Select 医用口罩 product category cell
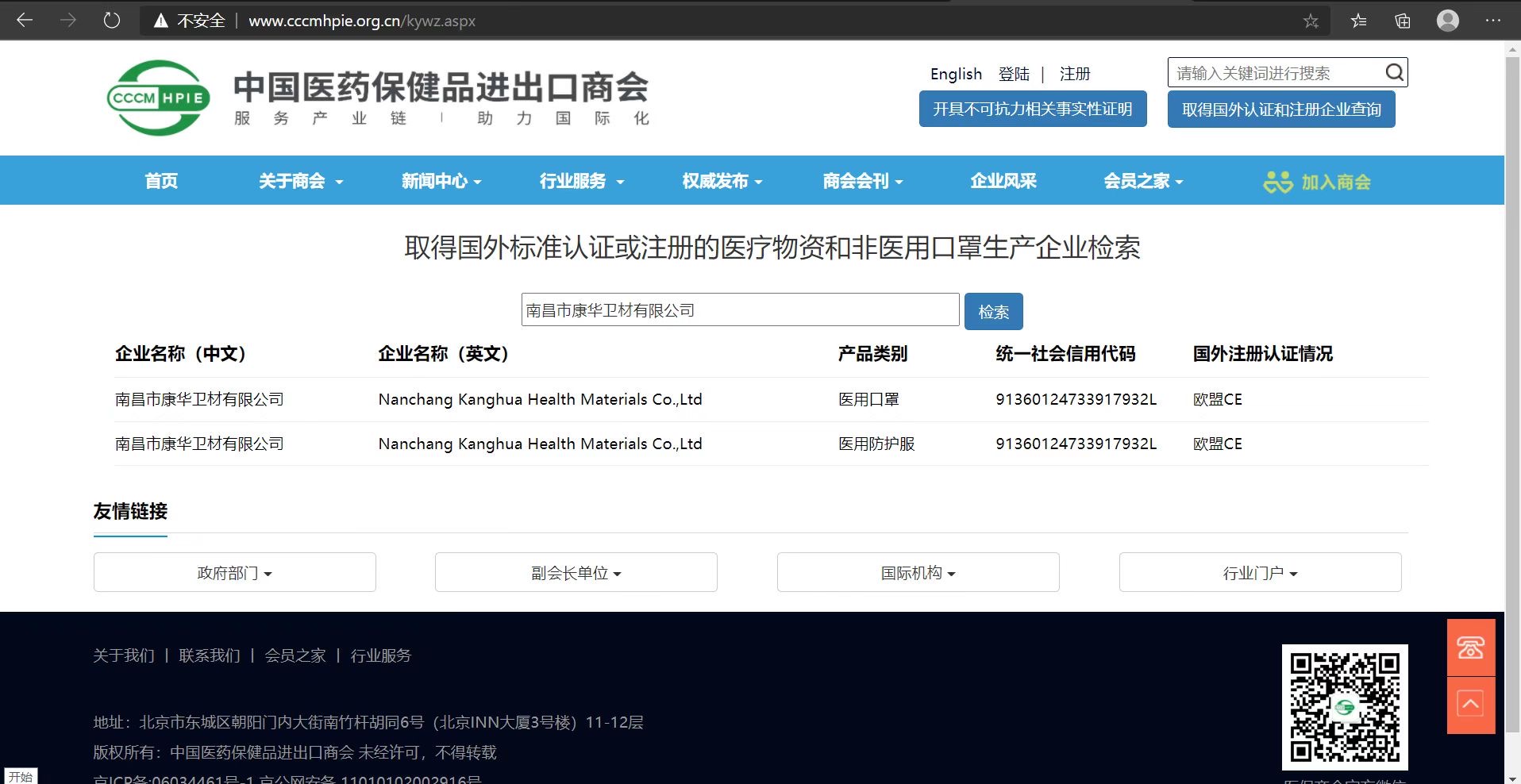The height and width of the screenshot is (784, 1521). coord(868,399)
